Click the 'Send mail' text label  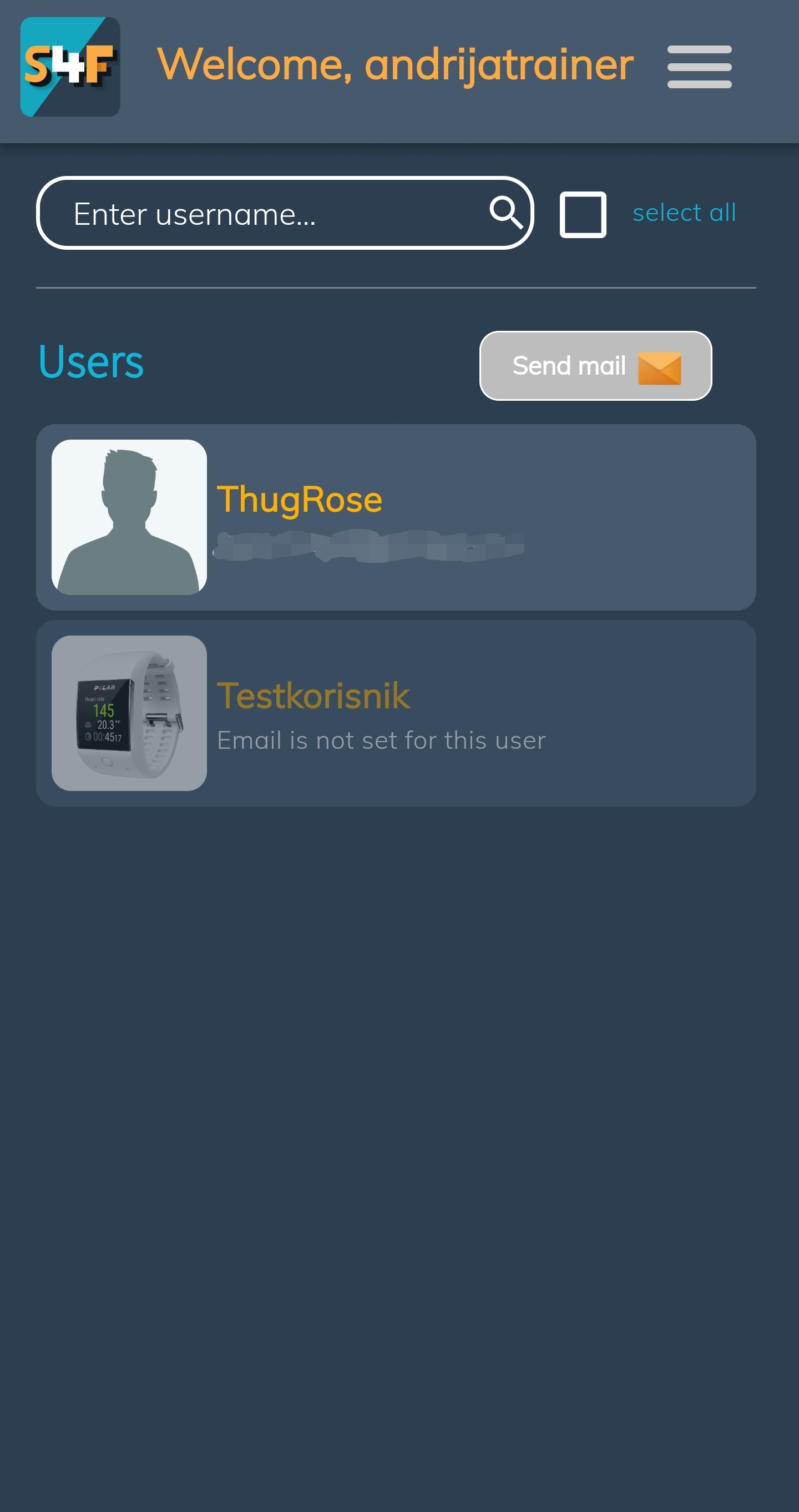(x=568, y=366)
